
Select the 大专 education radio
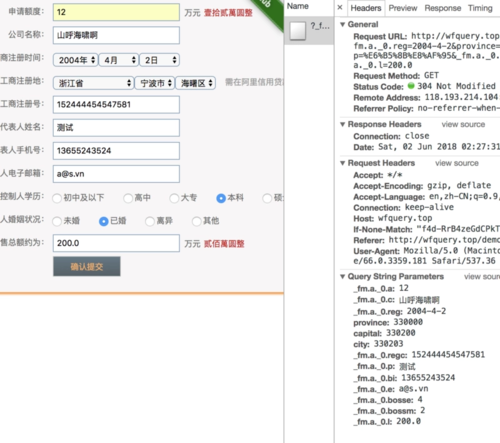point(174,198)
